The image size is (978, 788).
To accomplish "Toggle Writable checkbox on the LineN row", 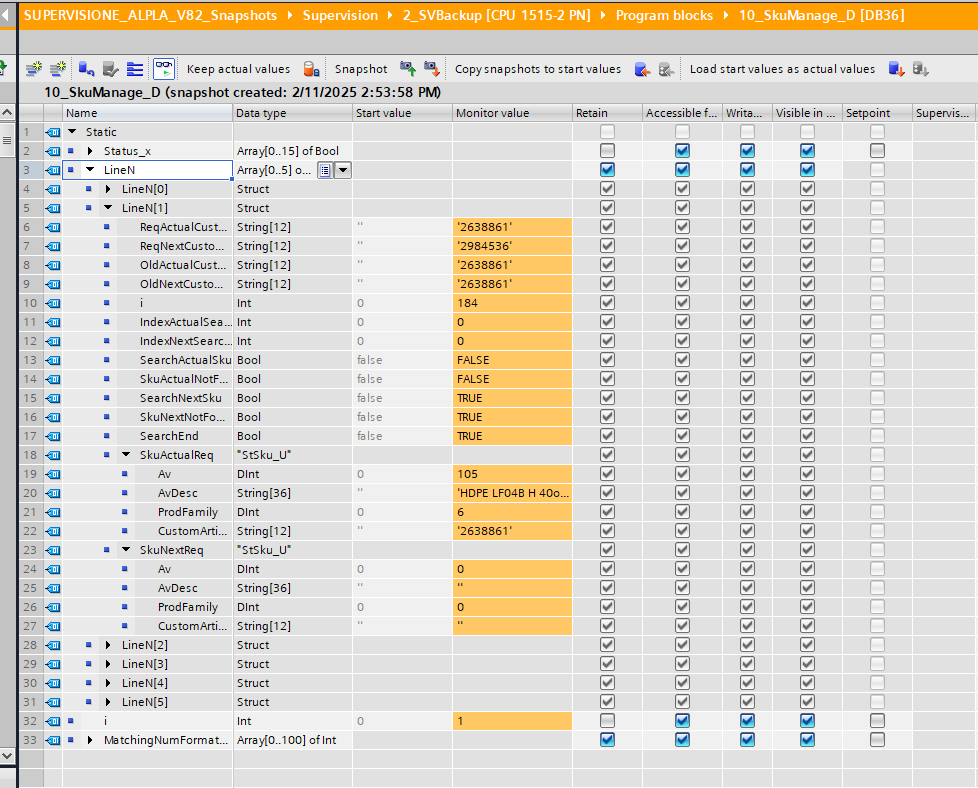I will coord(747,170).
